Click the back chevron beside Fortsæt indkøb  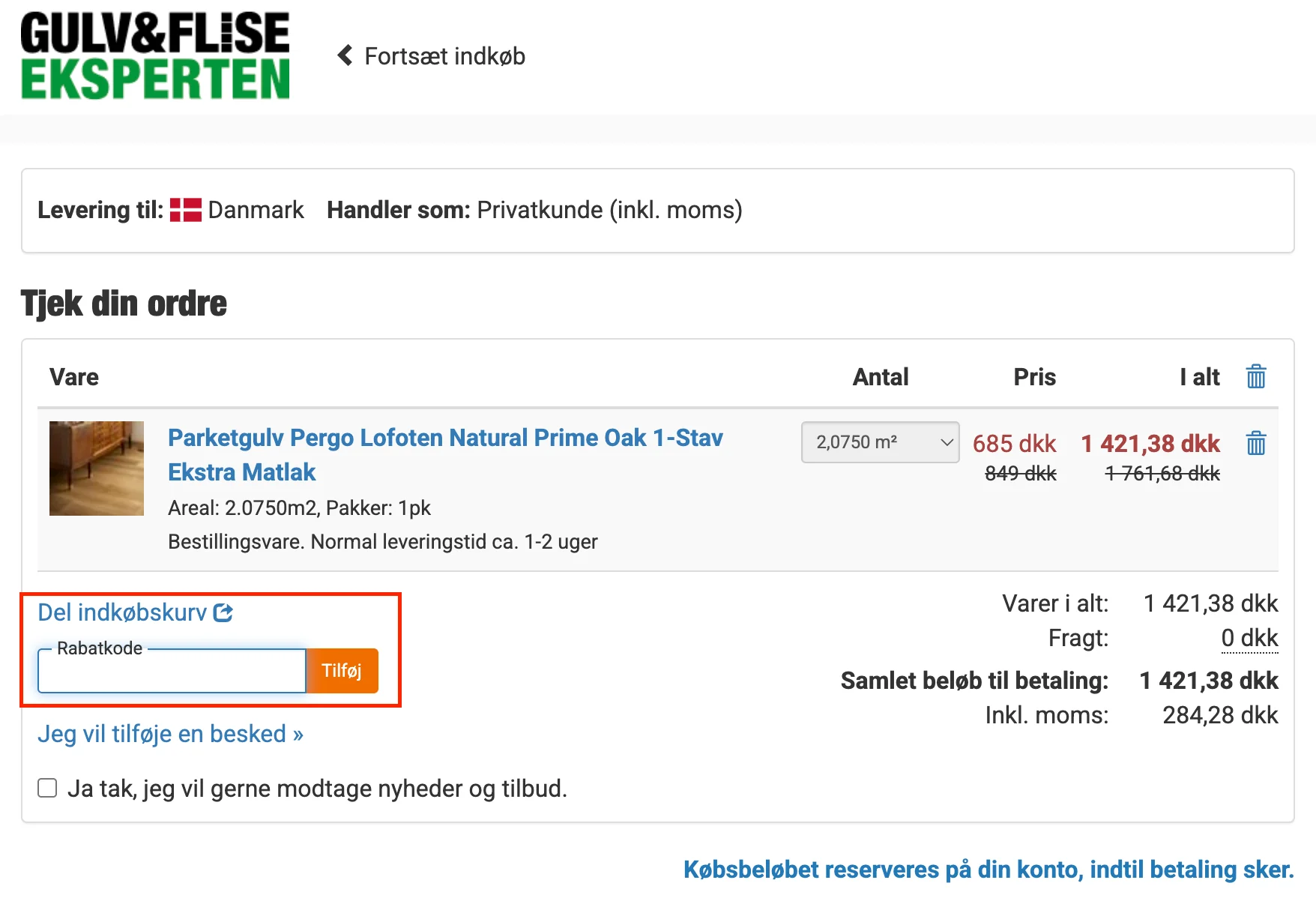click(345, 55)
